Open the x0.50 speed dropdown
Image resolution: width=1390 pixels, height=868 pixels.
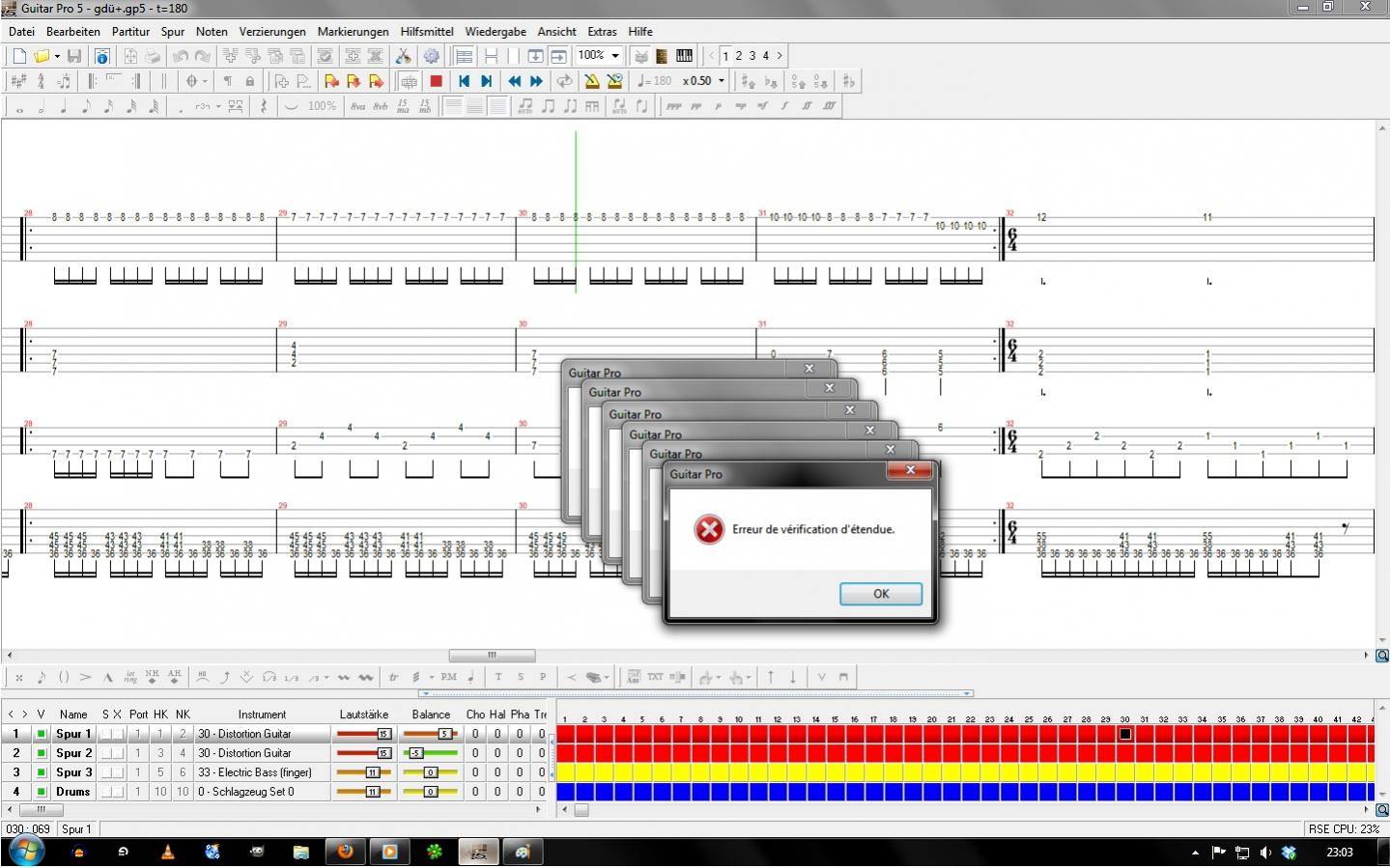click(721, 81)
